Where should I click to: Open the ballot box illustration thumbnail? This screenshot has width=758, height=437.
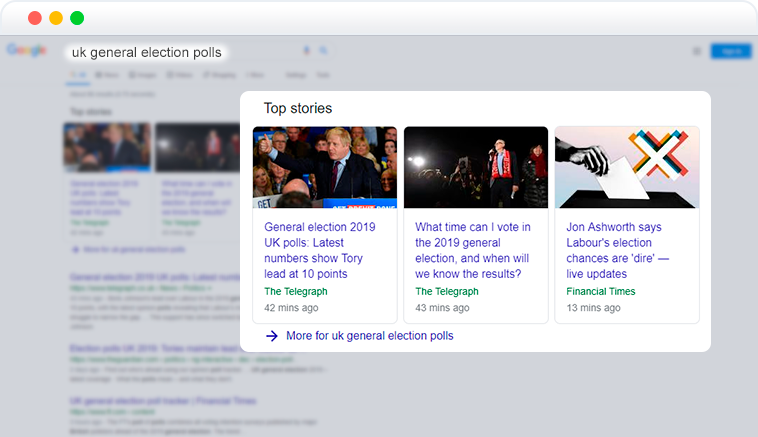point(627,167)
